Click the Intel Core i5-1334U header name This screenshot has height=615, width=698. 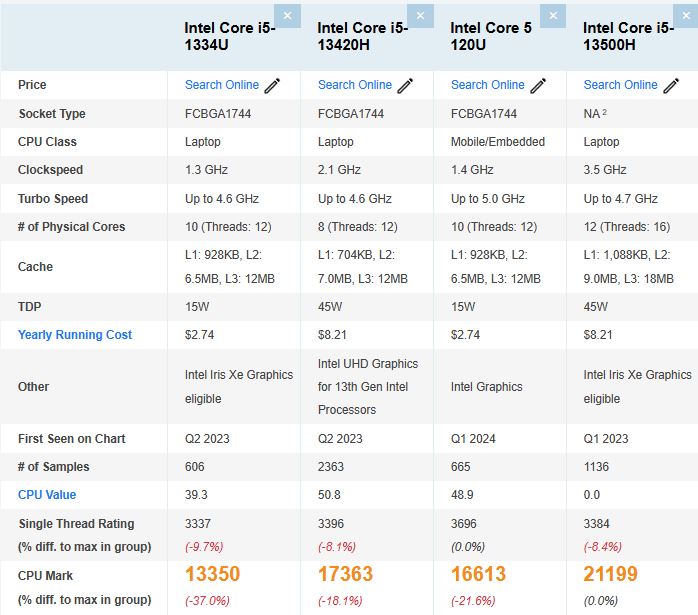pos(232,37)
